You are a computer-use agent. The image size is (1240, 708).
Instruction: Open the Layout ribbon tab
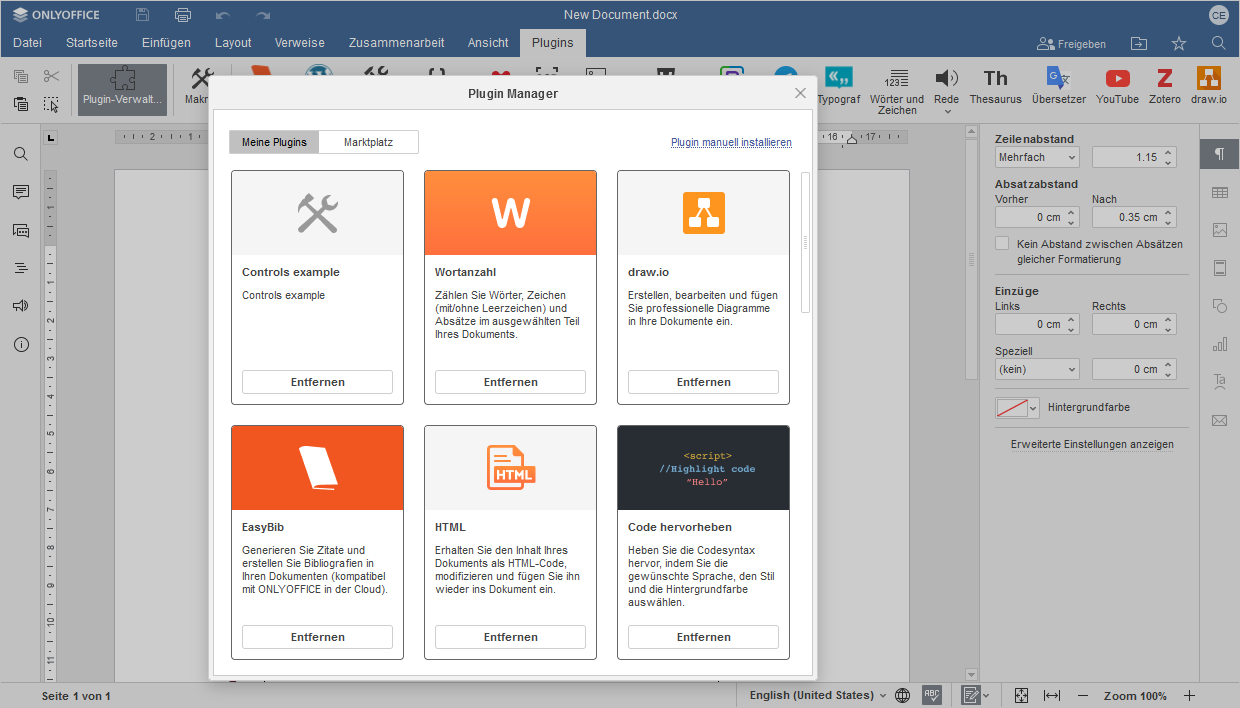233,43
